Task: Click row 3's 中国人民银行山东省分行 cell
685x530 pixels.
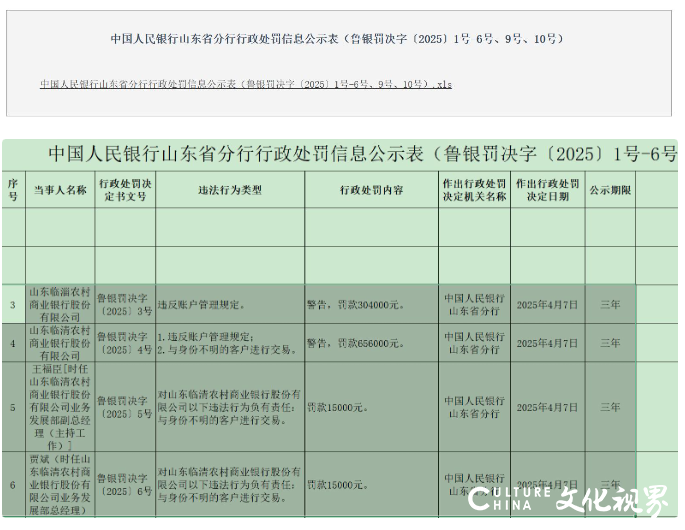Action: (474, 305)
